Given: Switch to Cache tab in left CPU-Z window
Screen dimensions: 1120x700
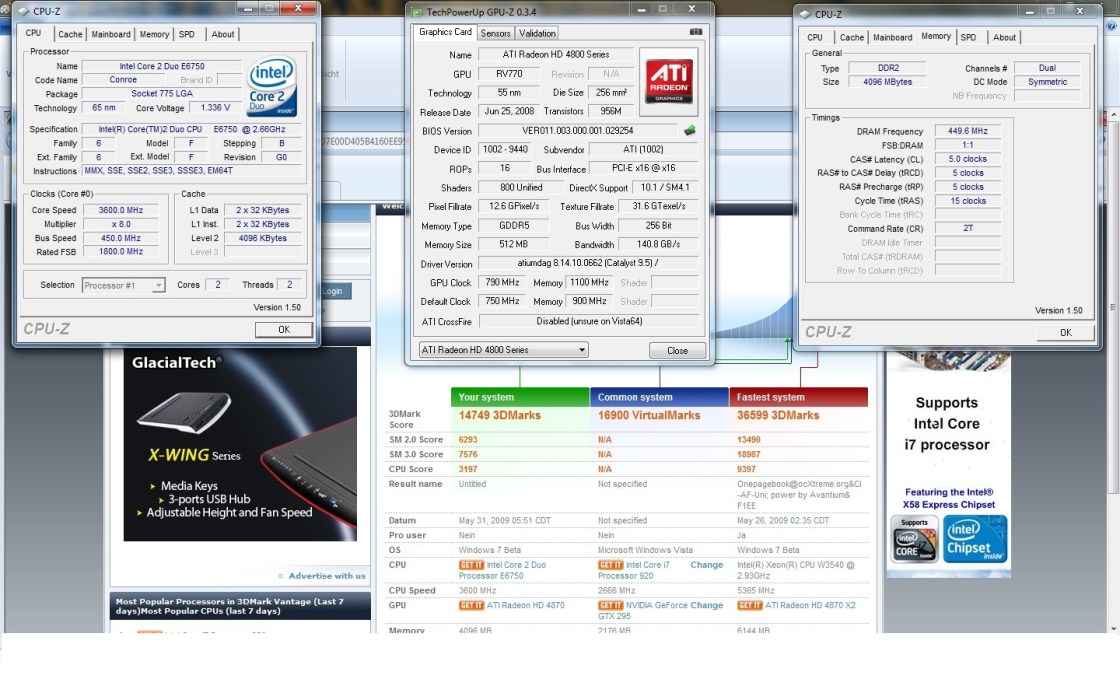Looking at the screenshot, I should click(70, 34).
